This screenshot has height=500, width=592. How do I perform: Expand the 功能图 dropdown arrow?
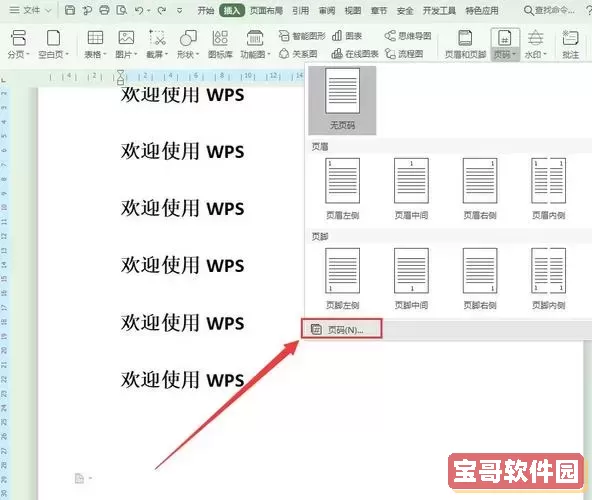268,54
